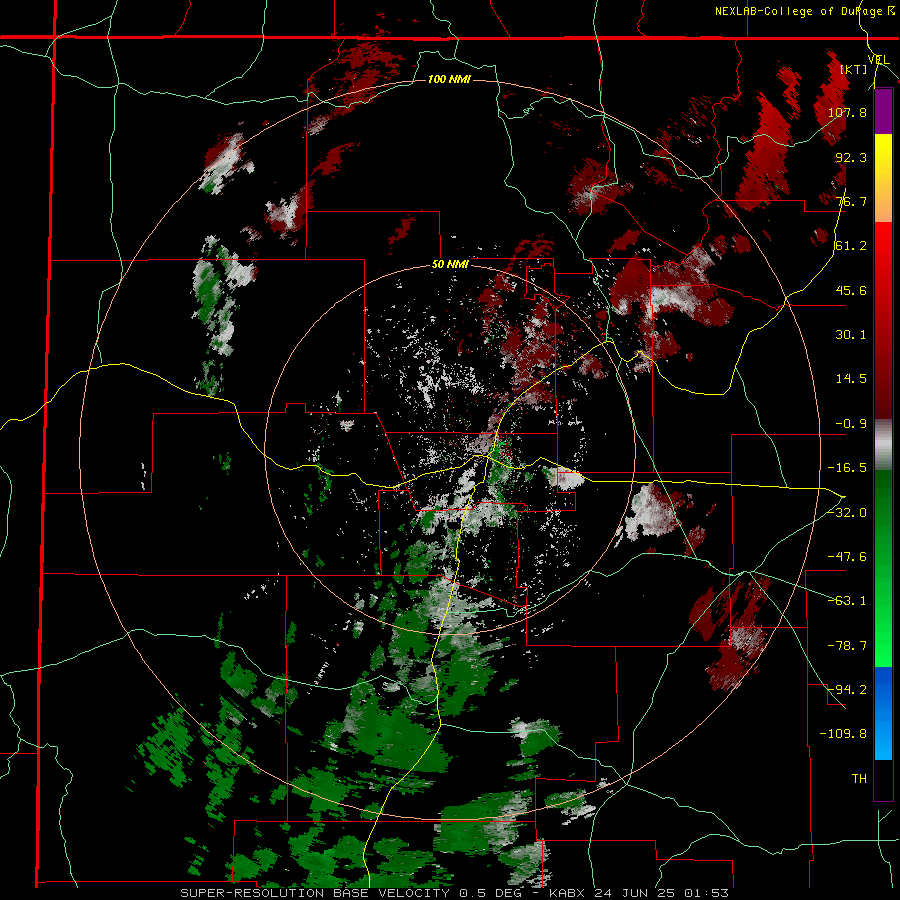Click the 61.2 value on velocity scale
Image resolution: width=900 pixels, height=900 pixels.
851,246
